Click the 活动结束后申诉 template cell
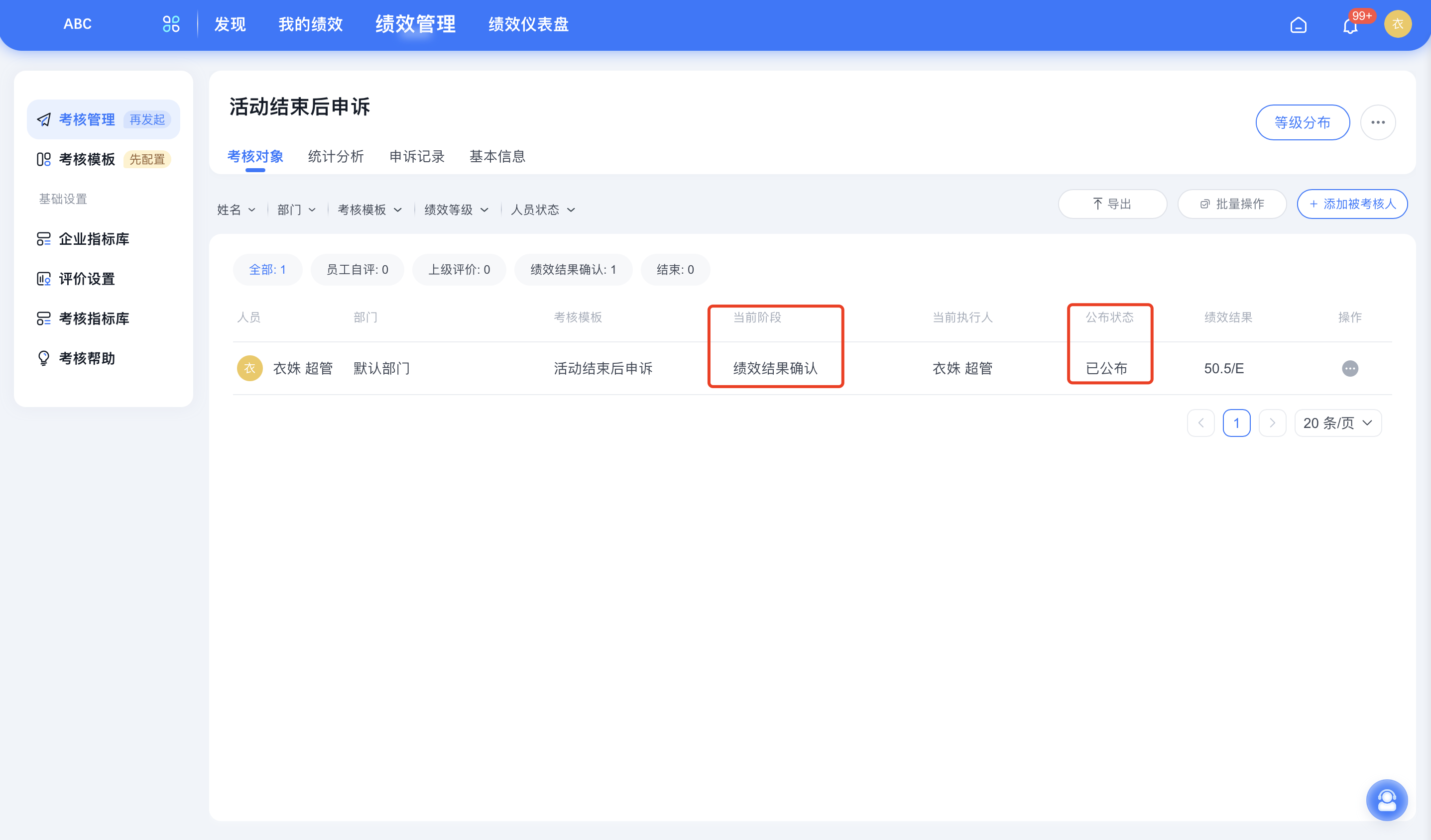The height and width of the screenshot is (840, 1431). coord(603,368)
